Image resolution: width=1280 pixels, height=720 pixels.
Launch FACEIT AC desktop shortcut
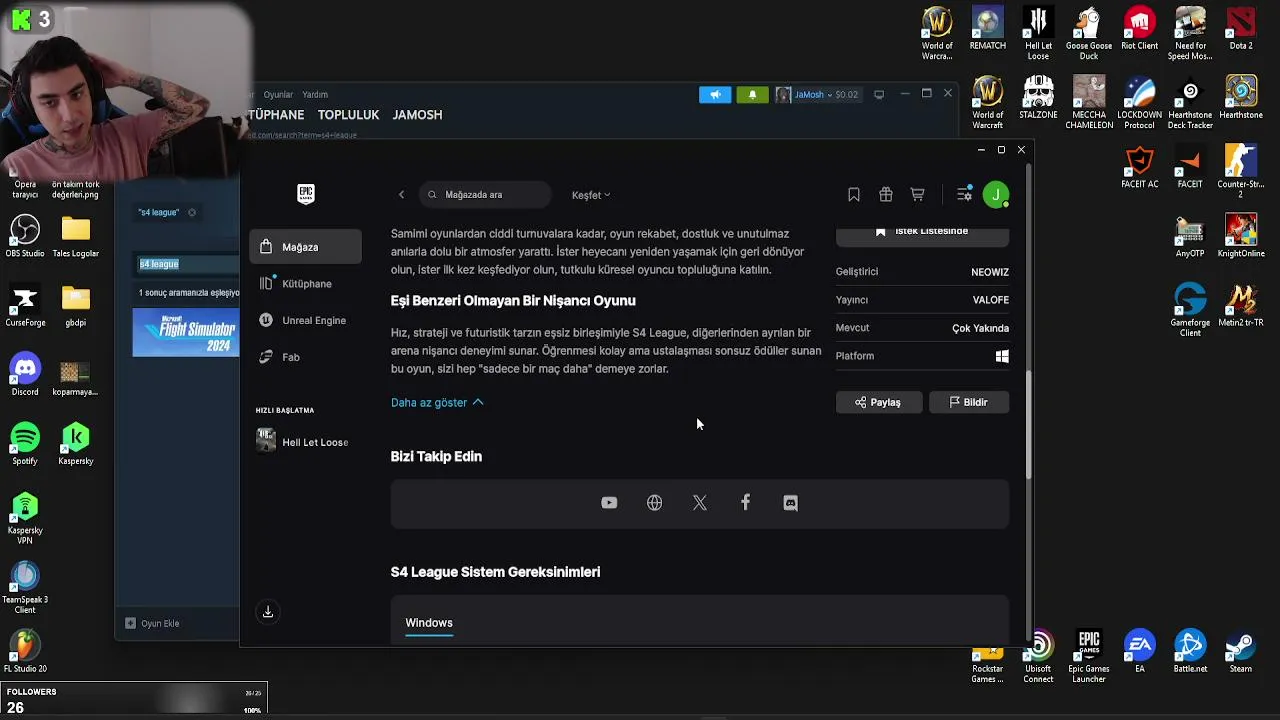click(x=1140, y=166)
